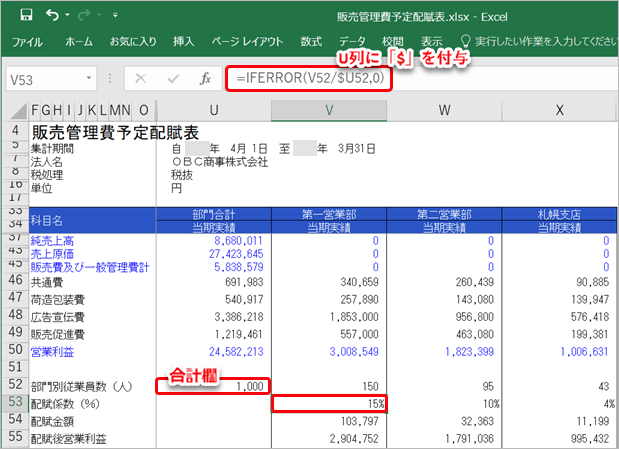Click the title cell 販売管理費予定配賦表
This screenshot has height=449, width=619.
115,133
